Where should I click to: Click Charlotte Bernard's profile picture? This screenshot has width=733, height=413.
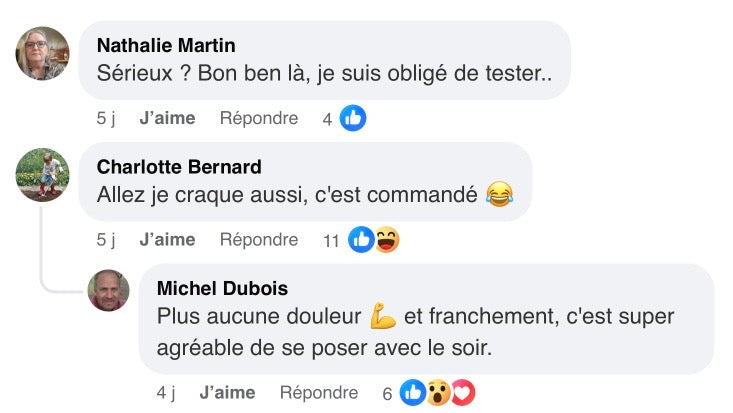pyautogui.click(x=43, y=174)
